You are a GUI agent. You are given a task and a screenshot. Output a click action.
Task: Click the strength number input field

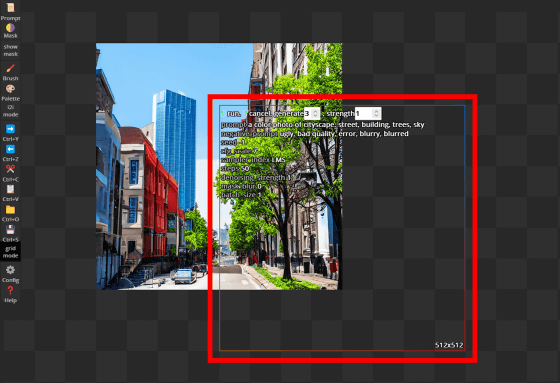click(368, 114)
